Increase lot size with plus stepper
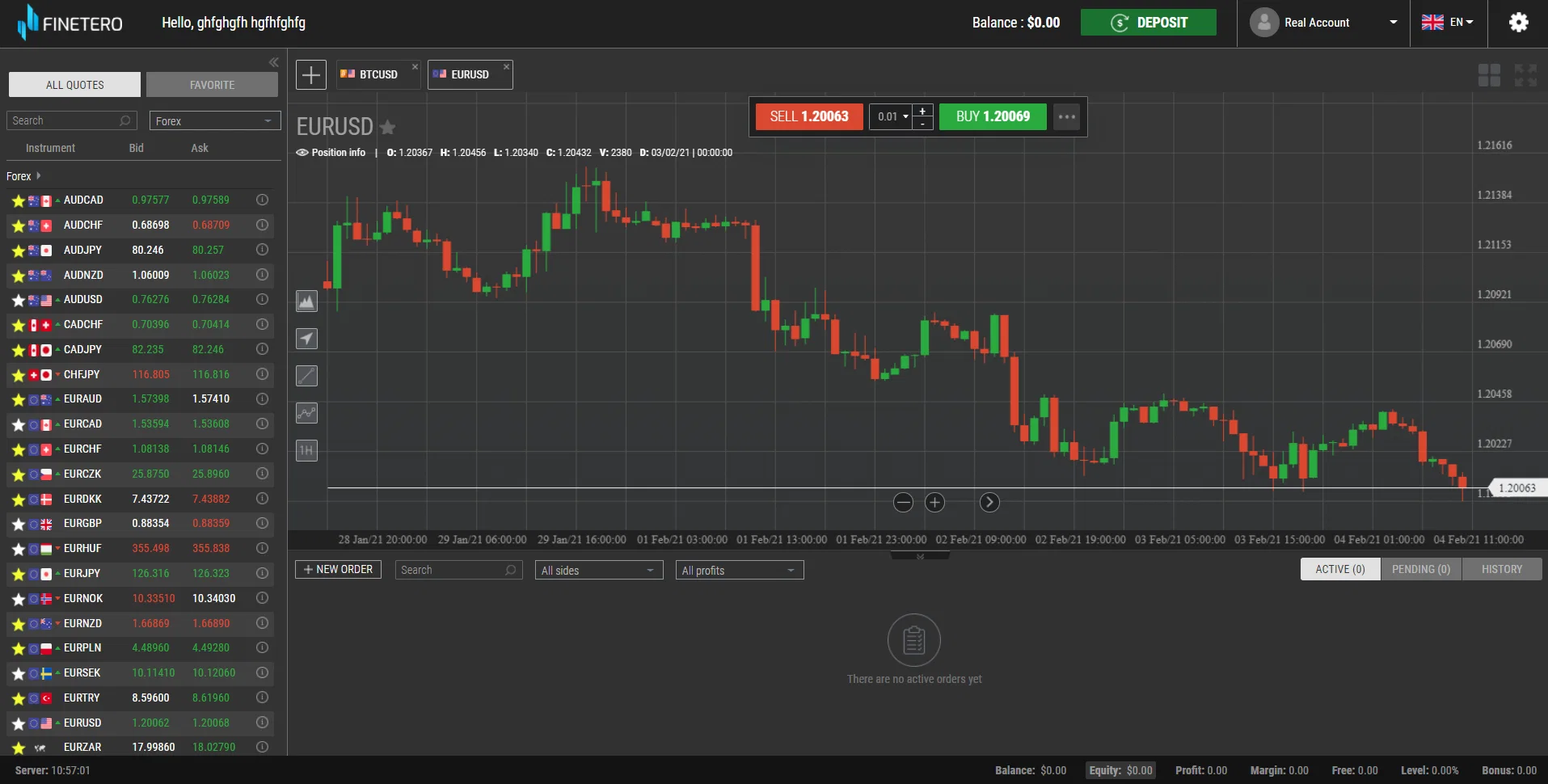Image resolution: width=1548 pixels, height=784 pixels. 923,111
